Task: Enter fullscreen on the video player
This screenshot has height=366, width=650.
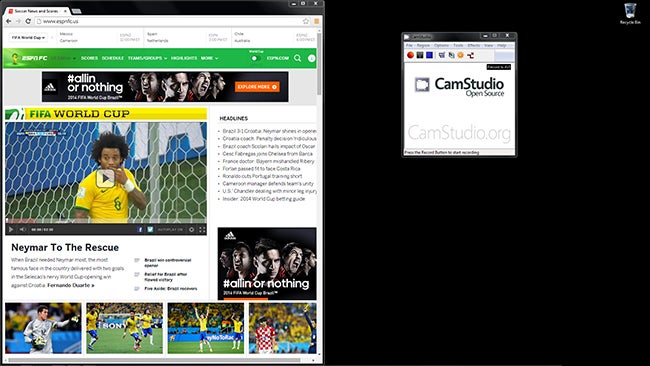Action: (x=202, y=229)
